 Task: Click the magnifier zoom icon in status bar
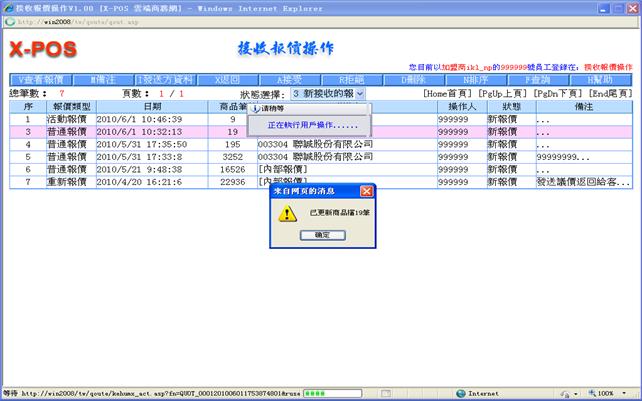589,393
